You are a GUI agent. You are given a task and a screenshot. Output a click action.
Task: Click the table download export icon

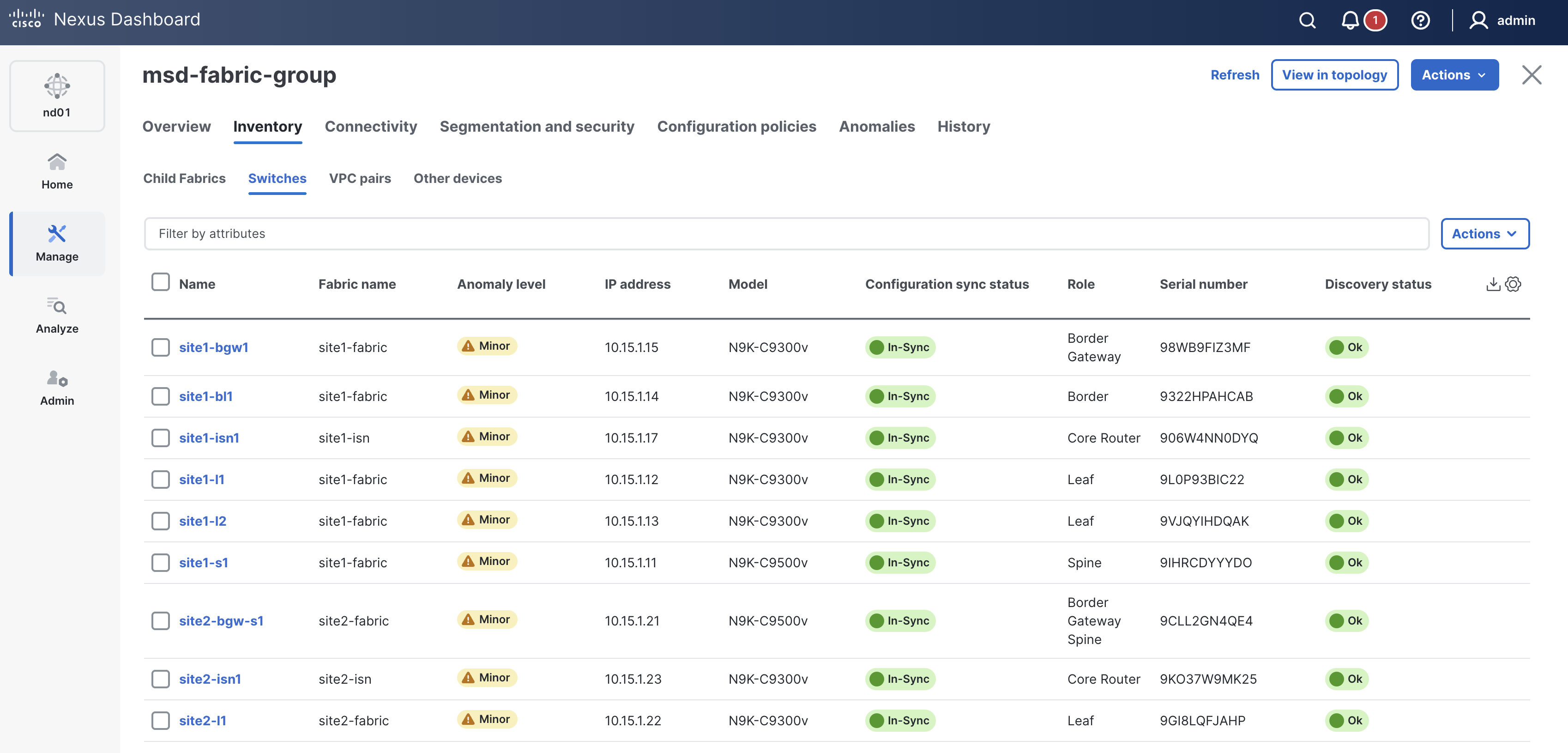tap(1493, 284)
